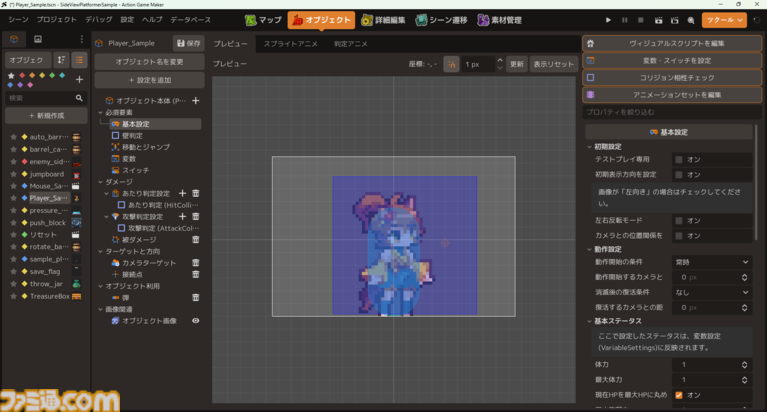767x412 pixels.
Task: Open the 設定 menu
Action: tap(127, 20)
